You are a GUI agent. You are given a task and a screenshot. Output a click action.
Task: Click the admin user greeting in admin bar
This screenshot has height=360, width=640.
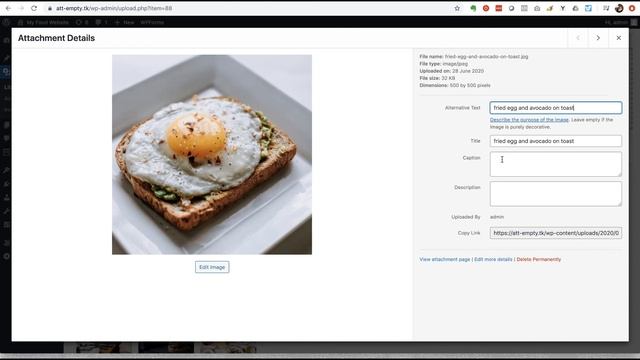[x=620, y=22]
